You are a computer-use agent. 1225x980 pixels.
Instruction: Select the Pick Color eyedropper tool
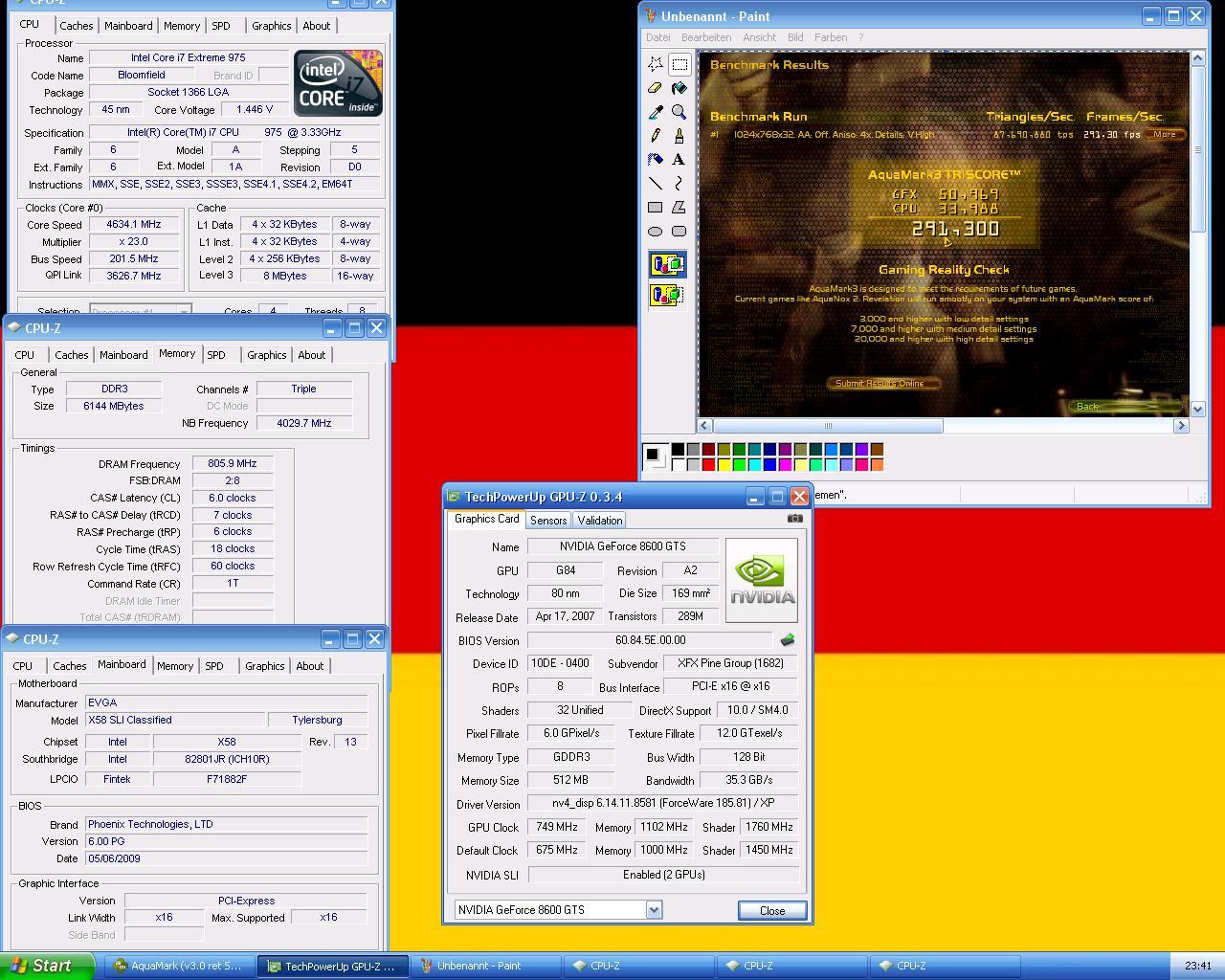[656, 112]
